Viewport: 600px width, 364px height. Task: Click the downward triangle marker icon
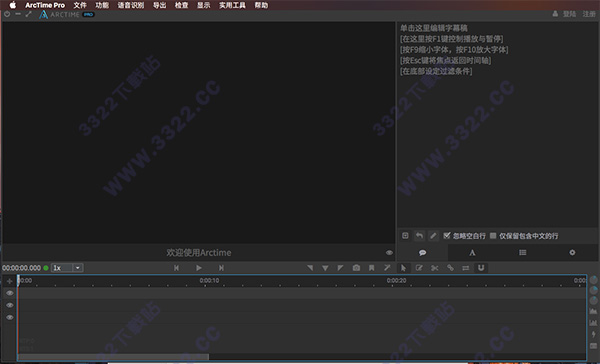coord(325,268)
